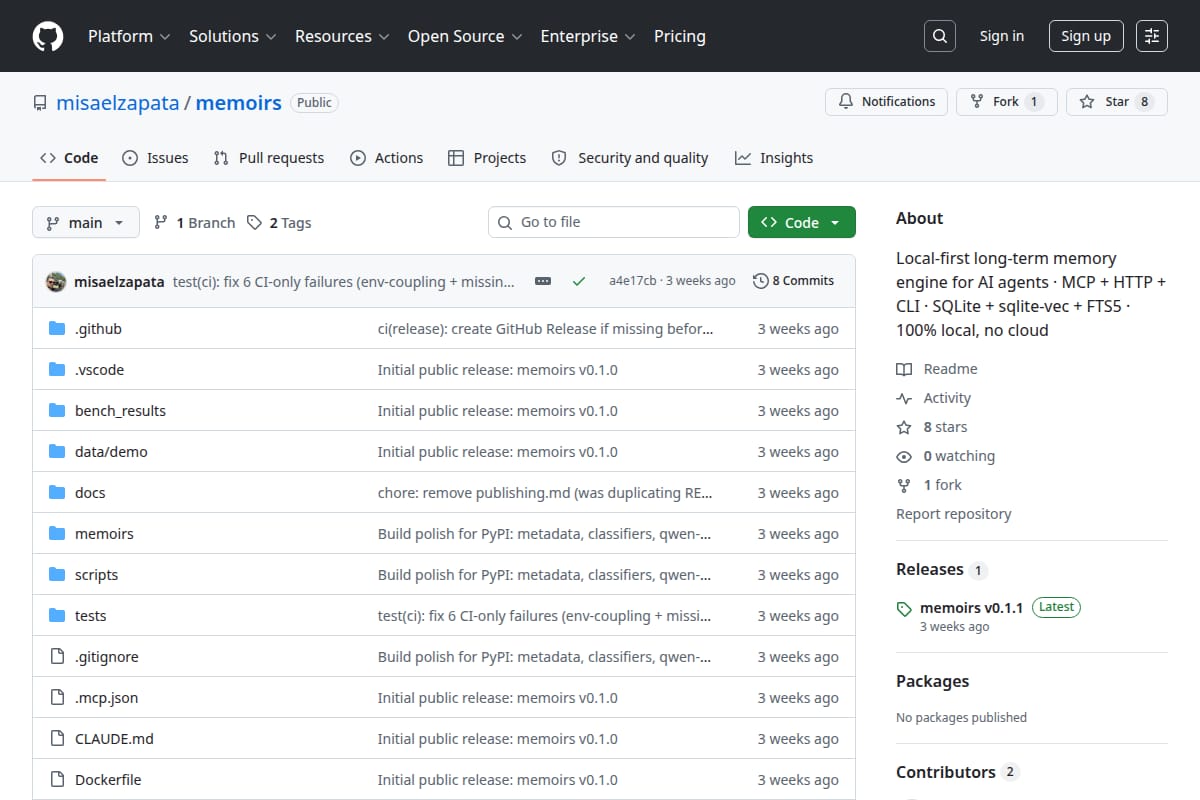This screenshot has width=1200, height=800.
Task: Open the GitHub home logo
Action: tap(48, 36)
